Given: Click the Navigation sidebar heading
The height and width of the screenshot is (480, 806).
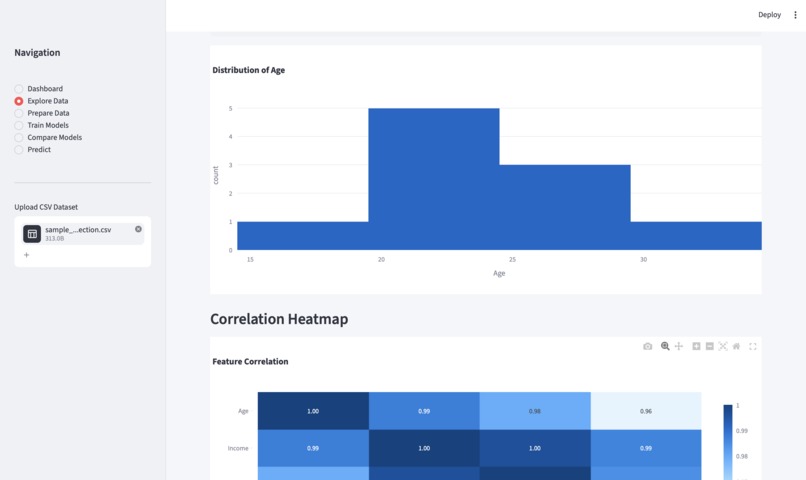Looking at the screenshot, I should point(37,52).
